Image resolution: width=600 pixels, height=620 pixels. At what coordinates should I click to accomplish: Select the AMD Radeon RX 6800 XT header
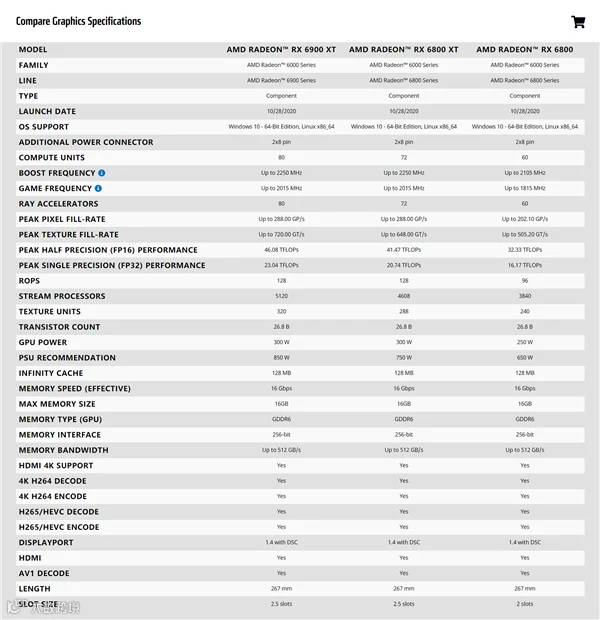[403, 50]
